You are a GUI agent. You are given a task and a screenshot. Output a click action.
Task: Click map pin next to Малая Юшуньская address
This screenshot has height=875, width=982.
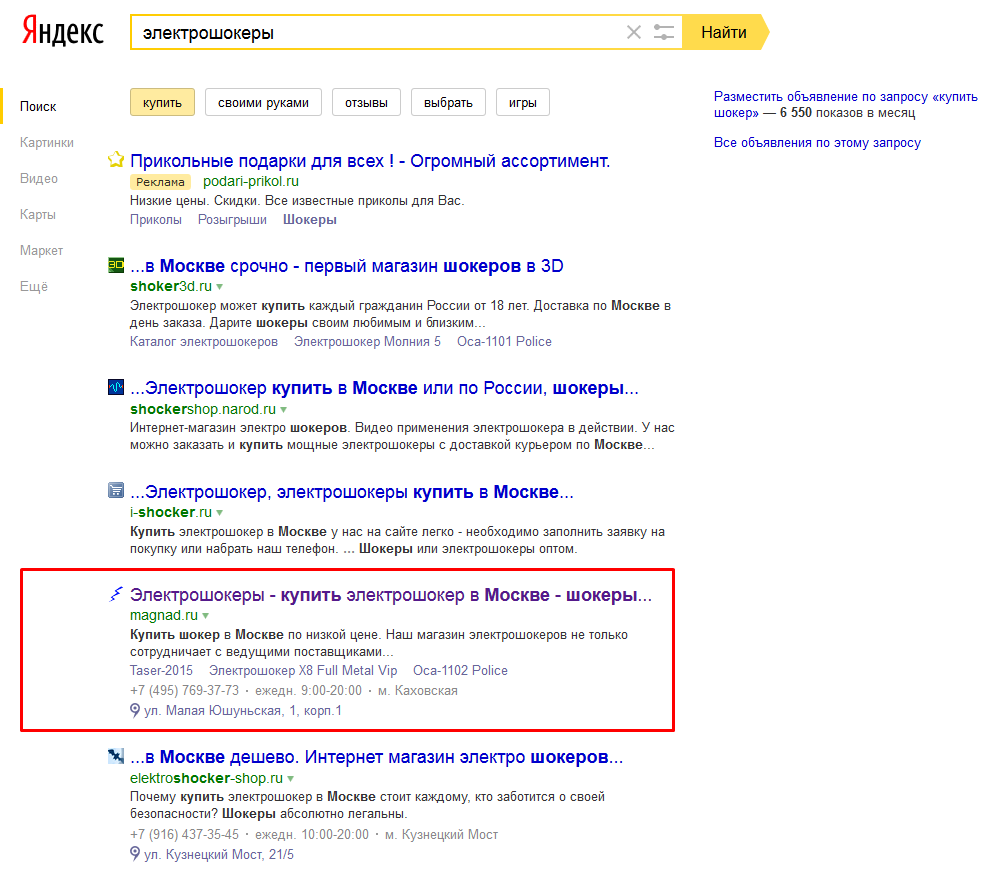(x=135, y=710)
